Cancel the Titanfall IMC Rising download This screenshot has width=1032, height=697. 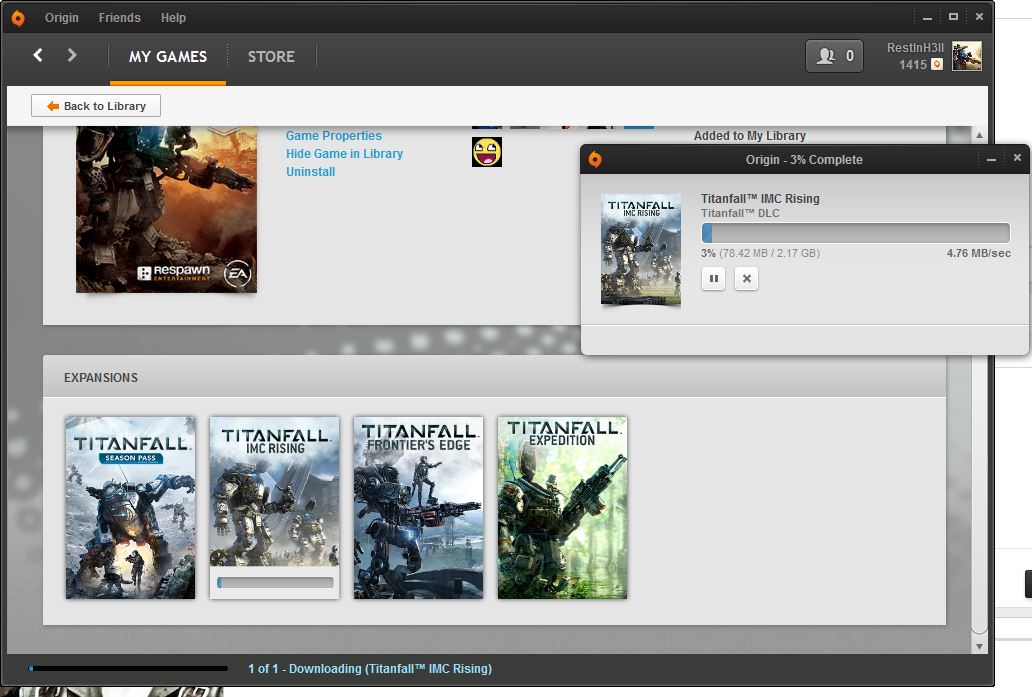tap(746, 278)
